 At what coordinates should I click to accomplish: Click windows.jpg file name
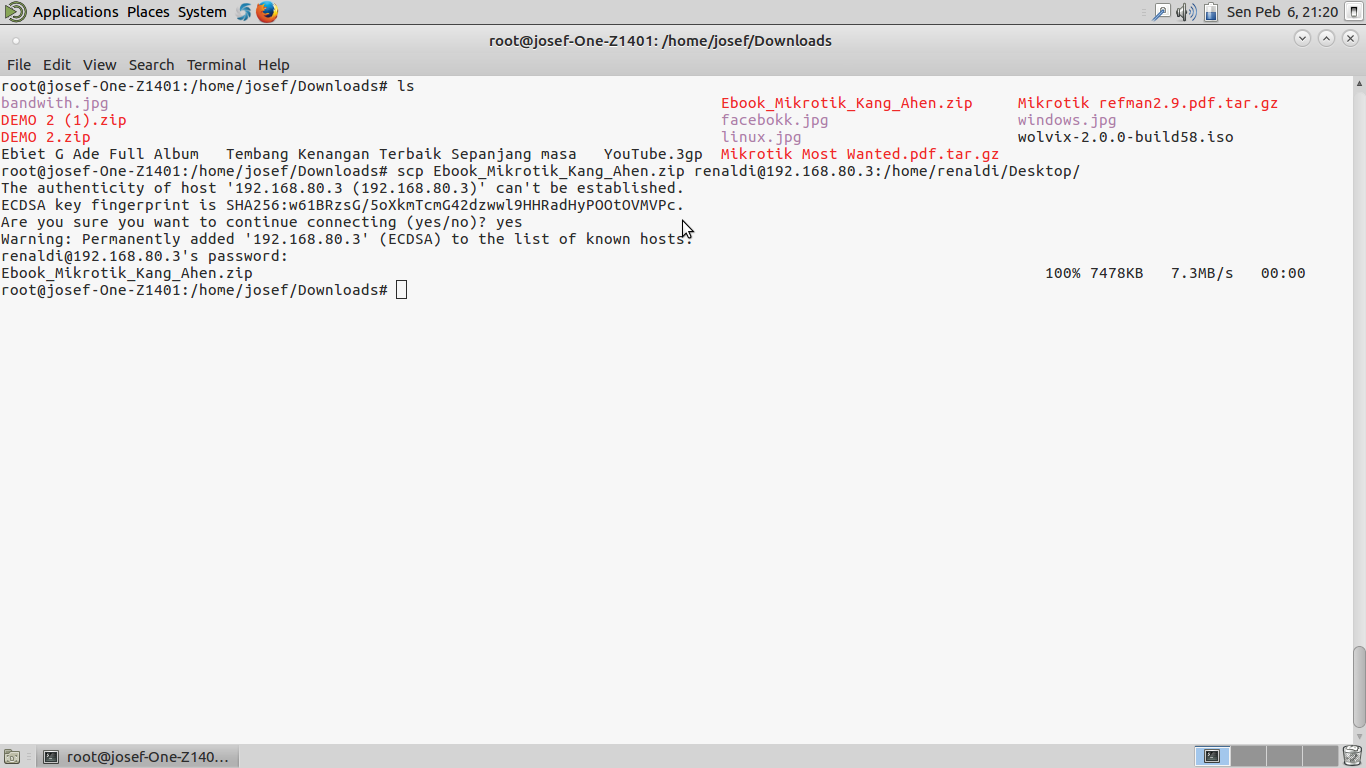tap(1067, 120)
